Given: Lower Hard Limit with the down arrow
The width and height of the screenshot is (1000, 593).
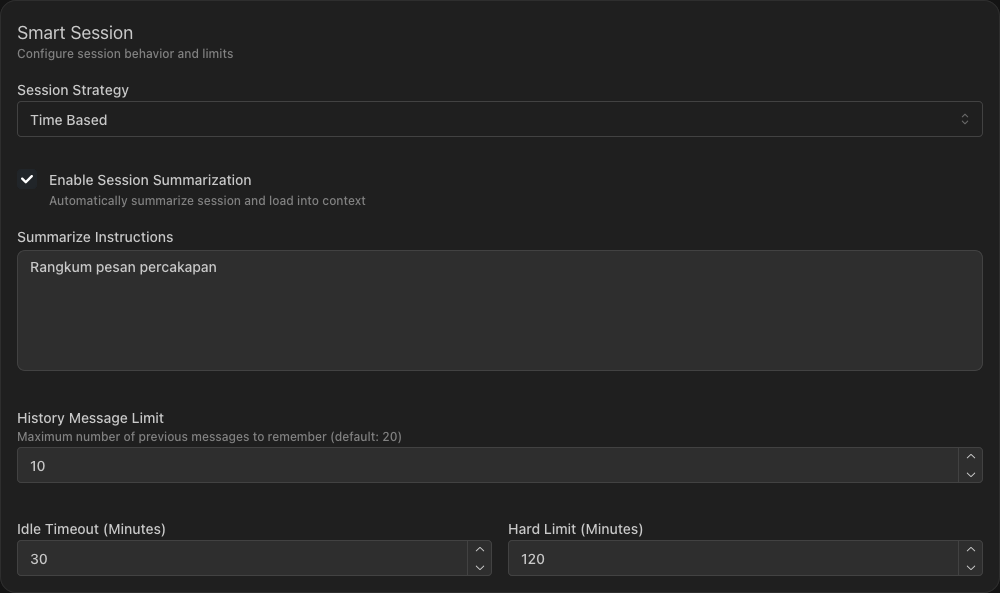Looking at the screenshot, I should 970,568.
